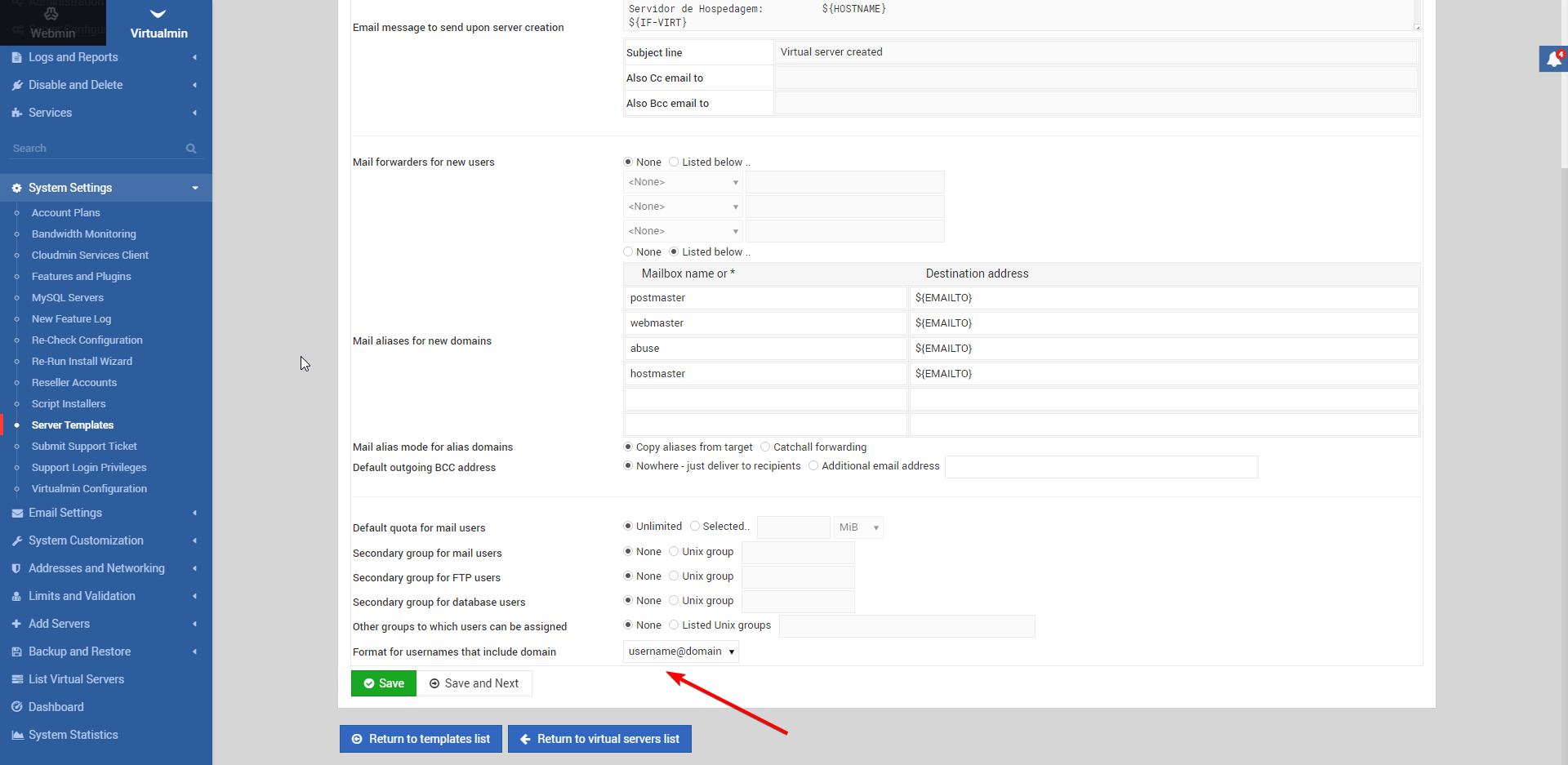Open the Email Settings envelope icon
The image size is (1568, 765).
pyautogui.click(x=17, y=513)
